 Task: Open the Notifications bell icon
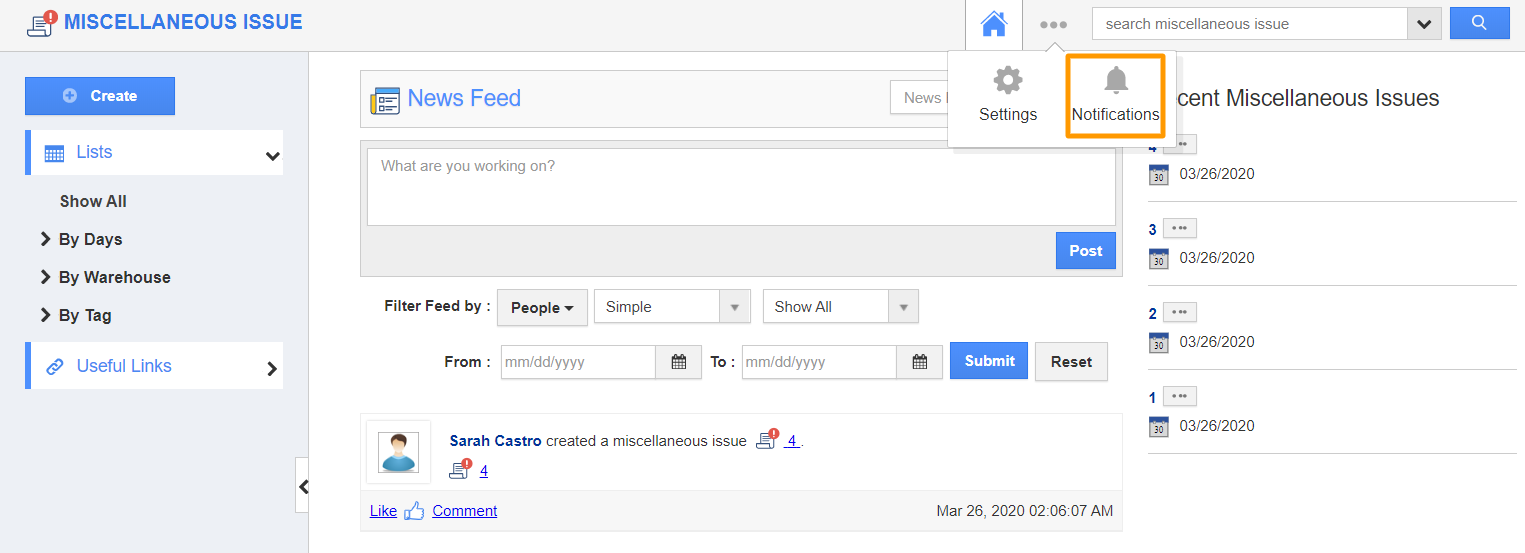pos(1115,81)
